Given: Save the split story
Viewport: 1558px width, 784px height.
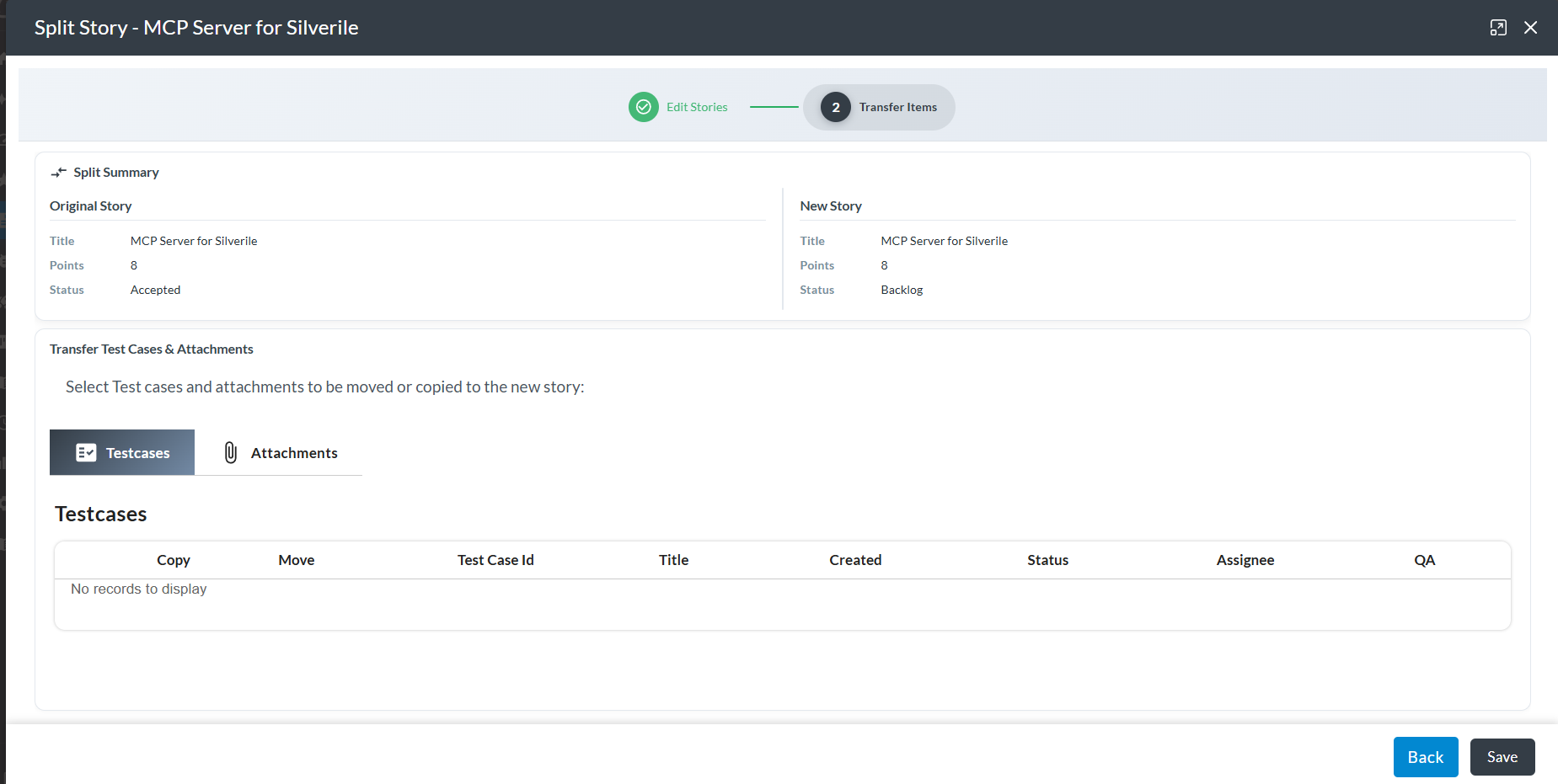Looking at the screenshot, I should [x=1502, y=757].
